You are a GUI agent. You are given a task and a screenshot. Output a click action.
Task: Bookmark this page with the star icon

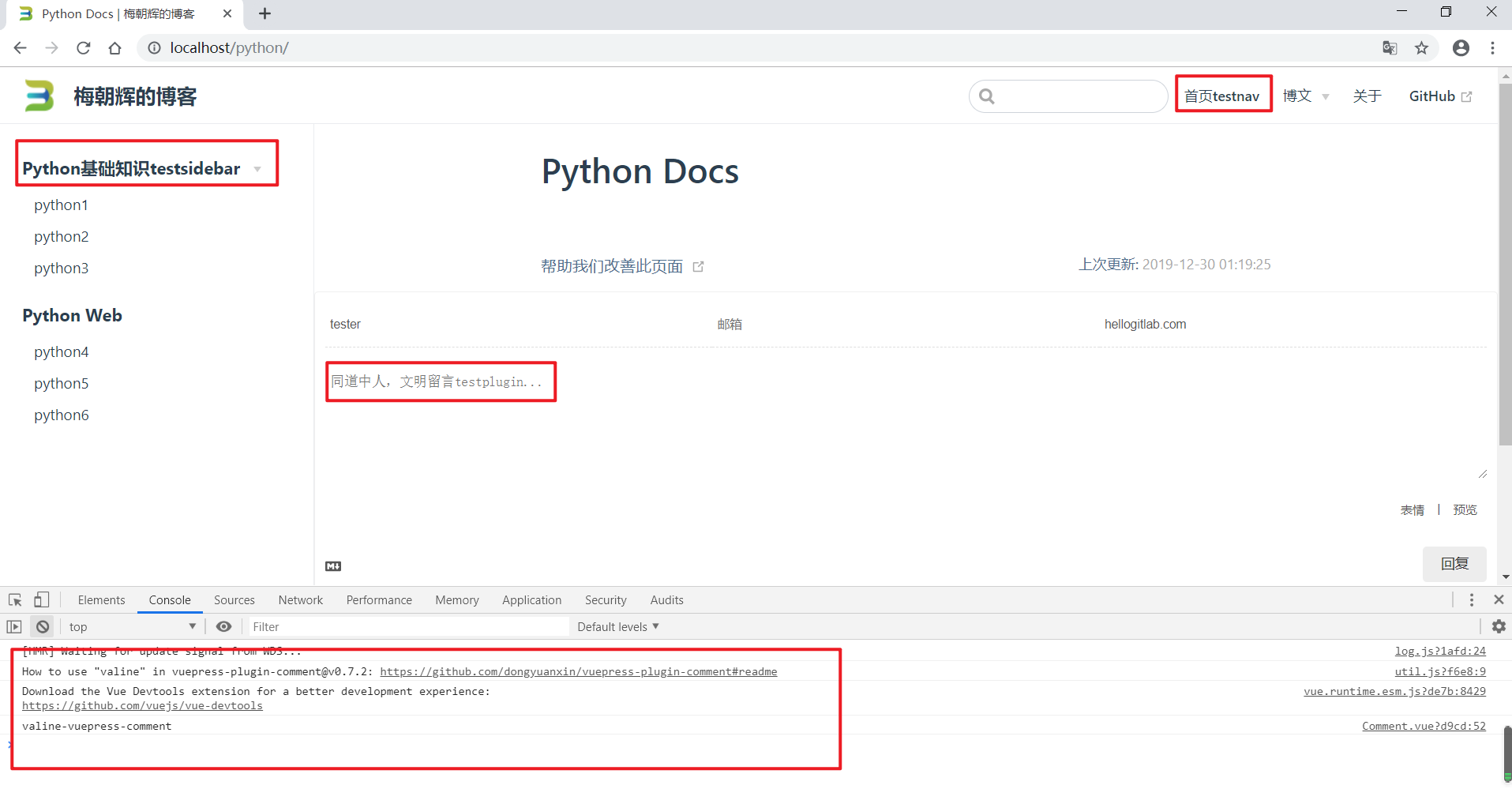pyautogui.click(x=1421, y=48)
